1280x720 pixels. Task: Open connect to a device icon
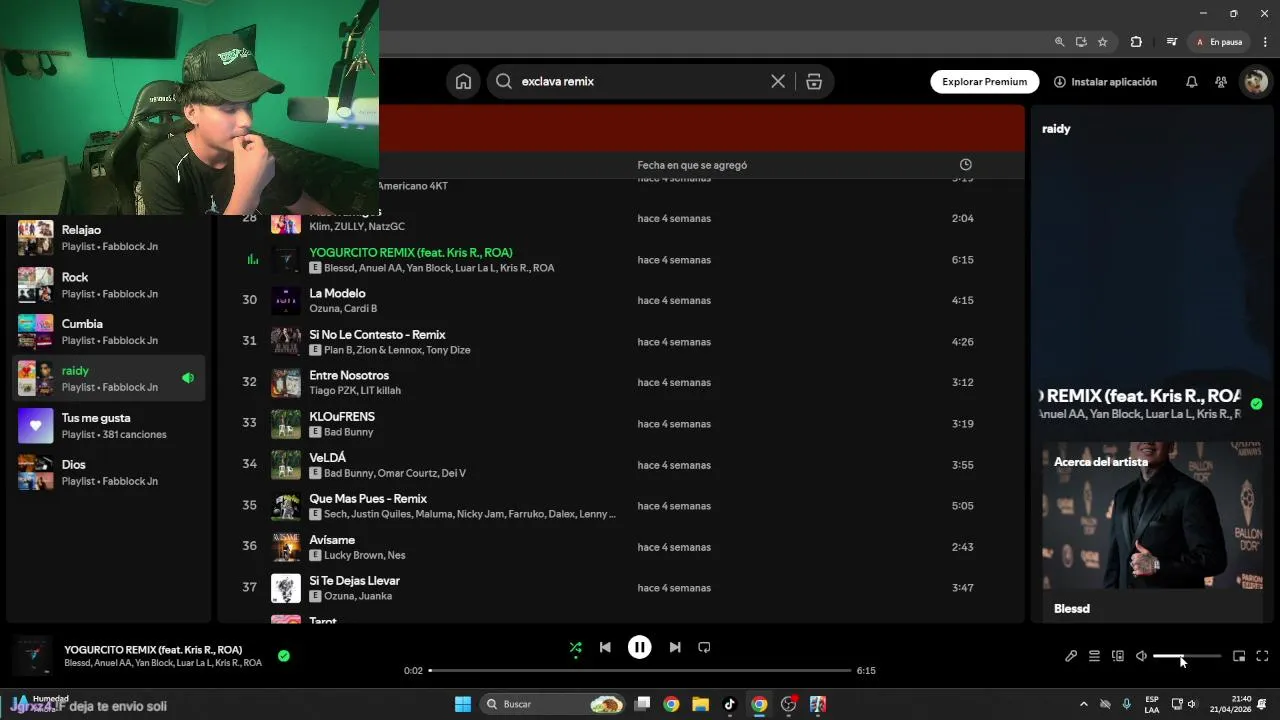pyautogui.click(x=1118, y=656)
